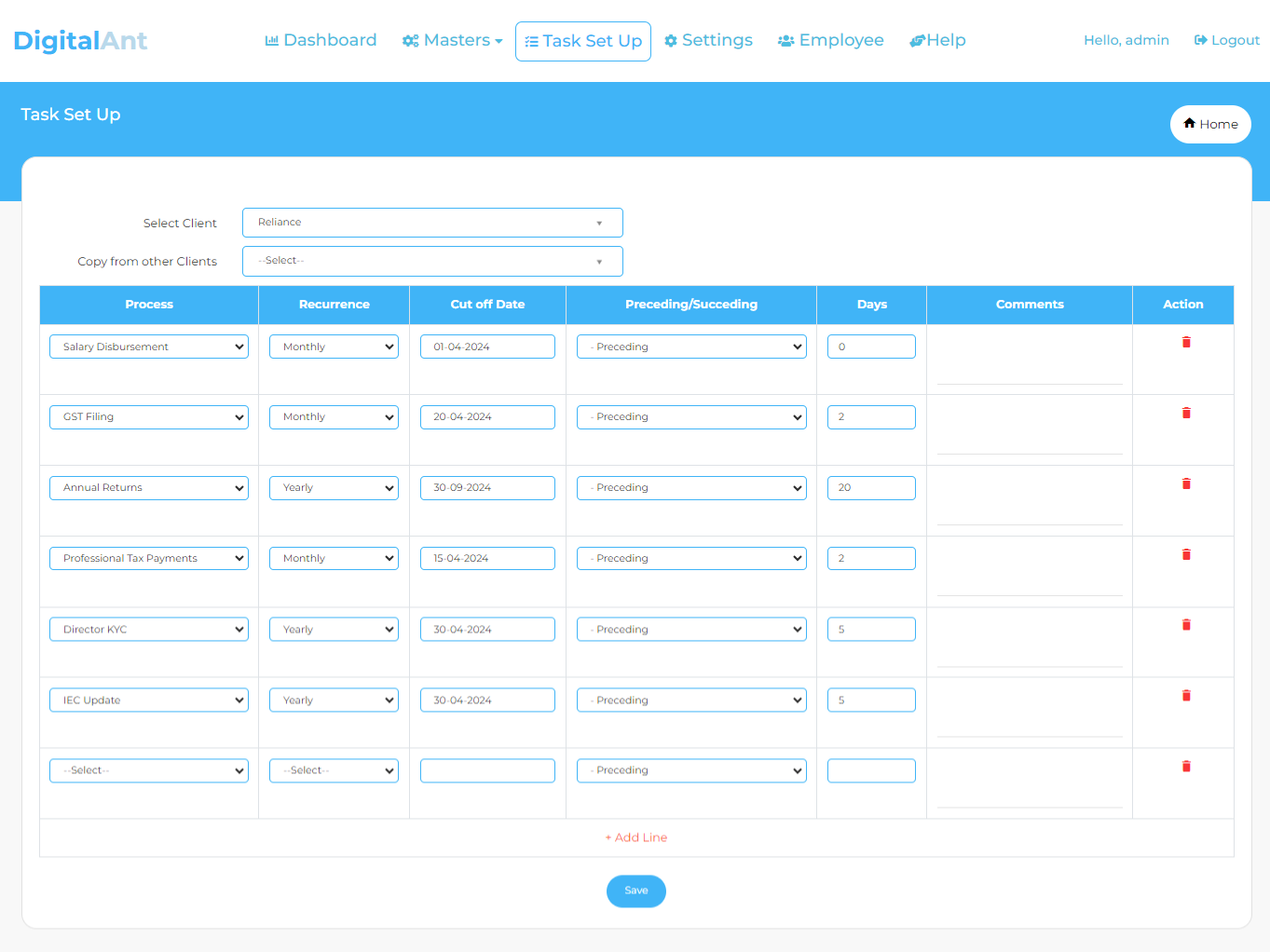
Task: Click the Settings gear icon
Action: tap(671, 40)
